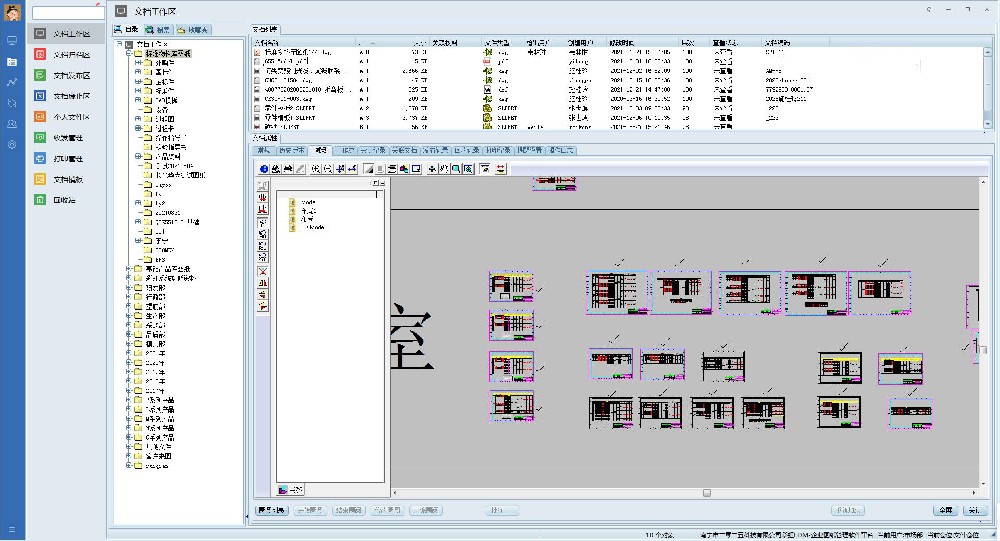Click the zoom in magnifier in viewer toolbar

point(316,169)
